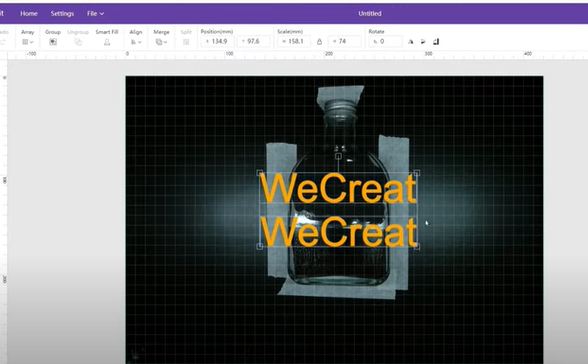Click the flip vertical icon
This screenshot has width=588, height=364.
(423, 42)
